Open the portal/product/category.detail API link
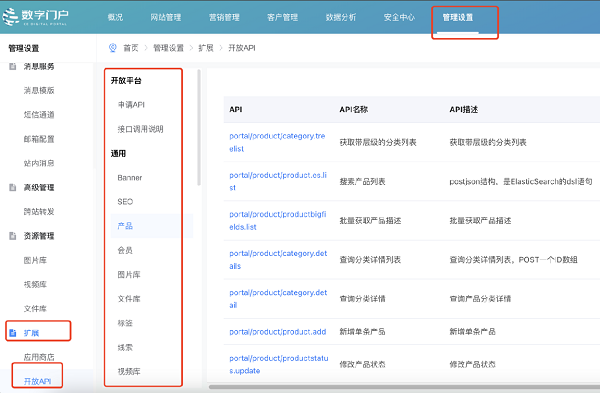The height and width of the screenshot is (393, 600). [278, 298]
